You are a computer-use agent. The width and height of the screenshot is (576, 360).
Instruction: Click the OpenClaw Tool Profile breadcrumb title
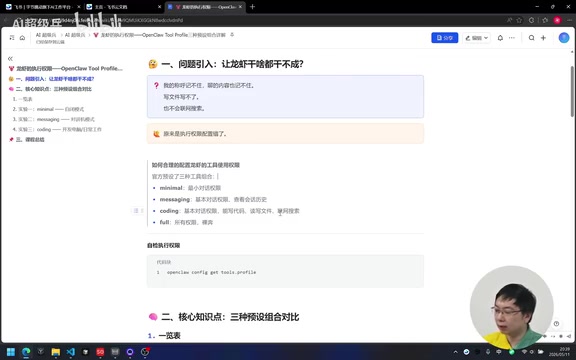point(163,35)
